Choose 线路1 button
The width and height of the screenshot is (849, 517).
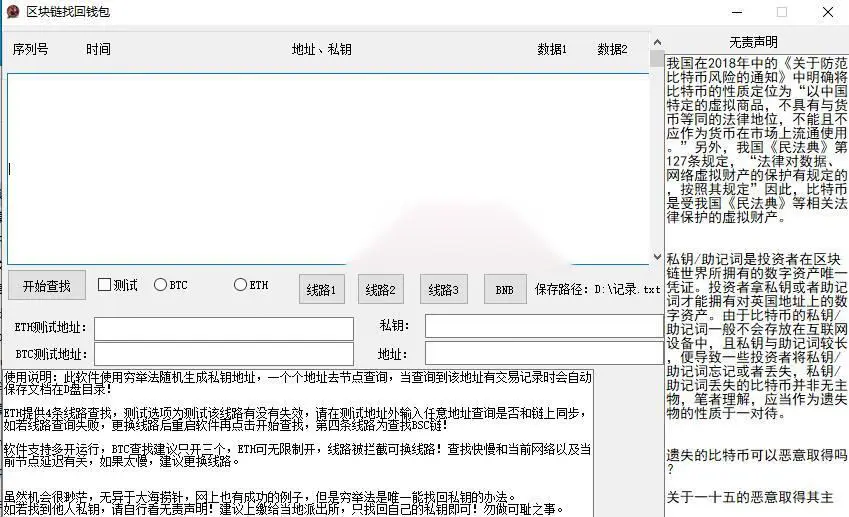322,290
